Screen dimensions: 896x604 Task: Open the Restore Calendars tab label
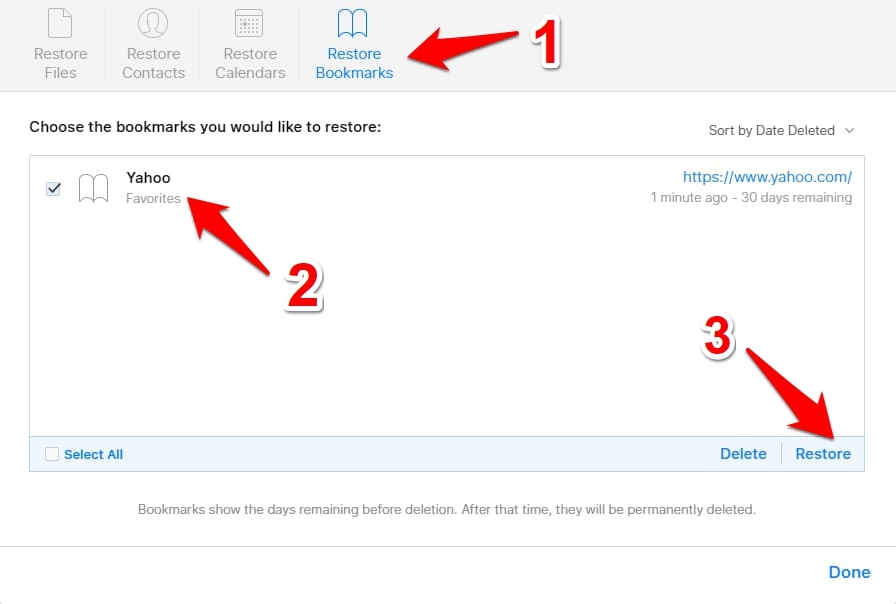coord(250,63)
